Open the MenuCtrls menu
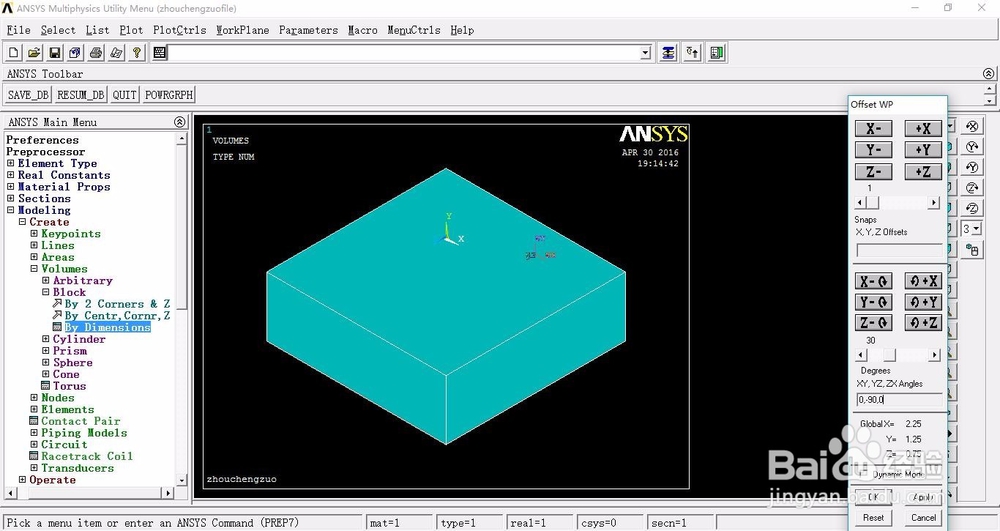Screen dimensions: 1000x531 [x=414, y=30]
